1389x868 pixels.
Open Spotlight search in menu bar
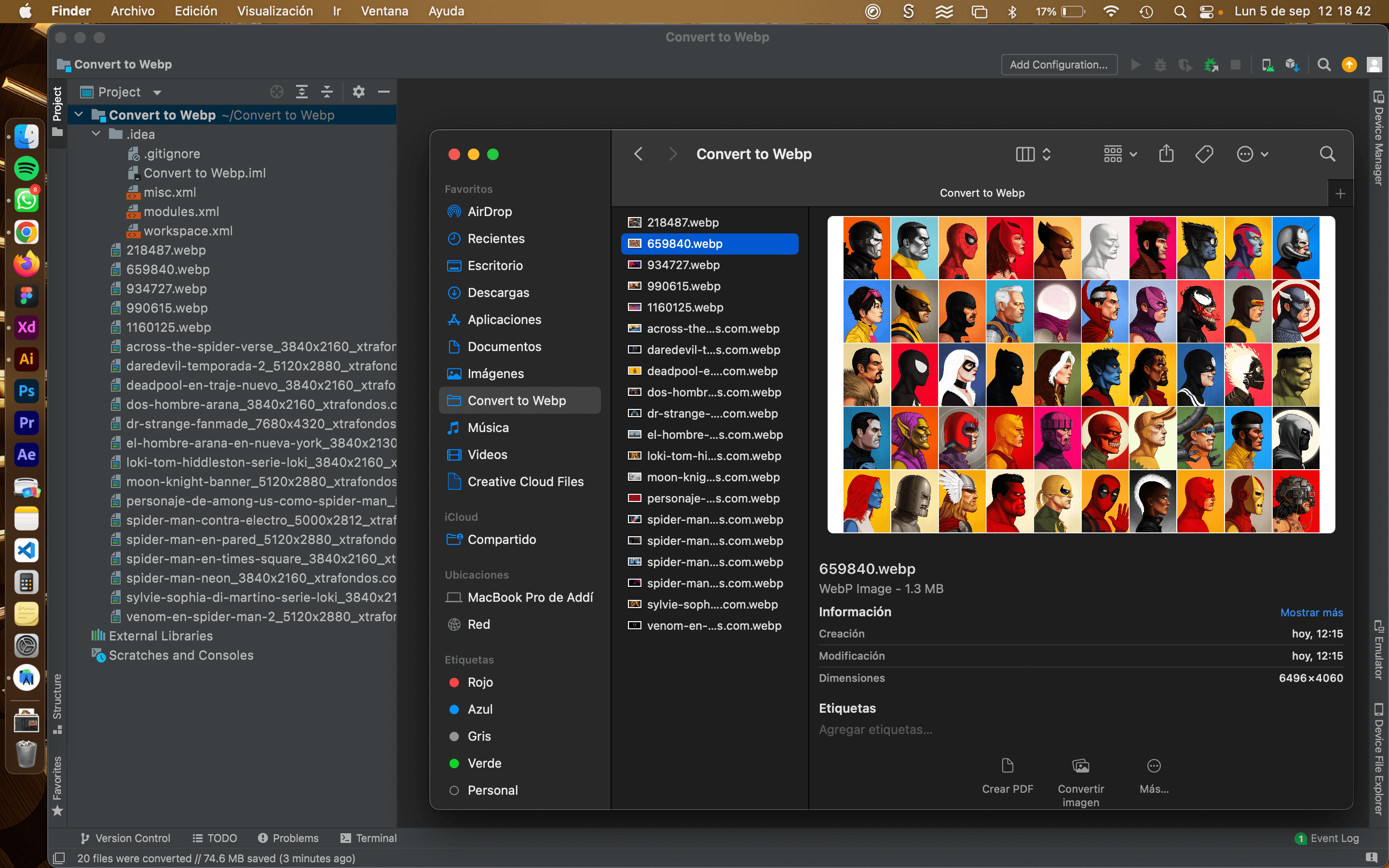1180,12
